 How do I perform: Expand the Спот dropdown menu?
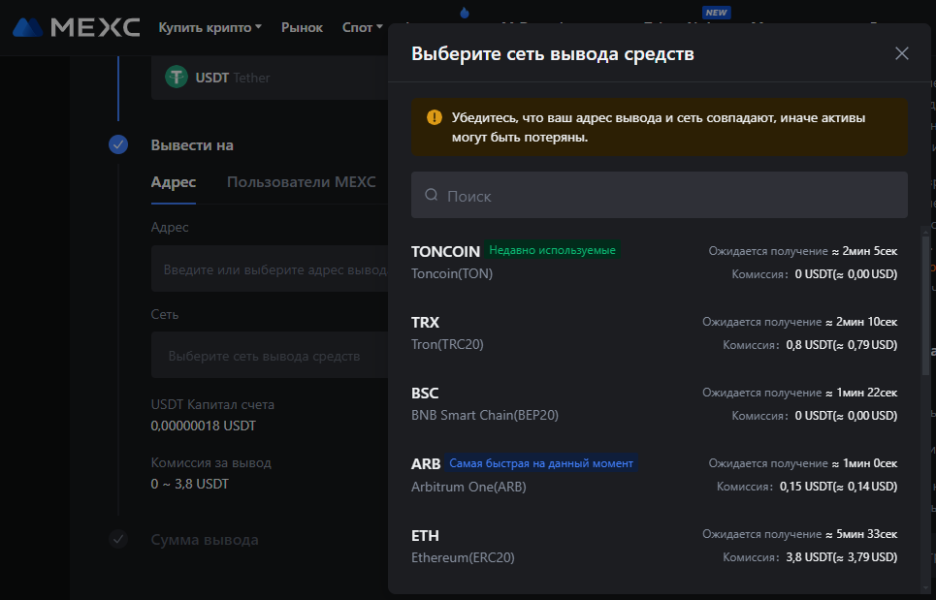(362, 28)
